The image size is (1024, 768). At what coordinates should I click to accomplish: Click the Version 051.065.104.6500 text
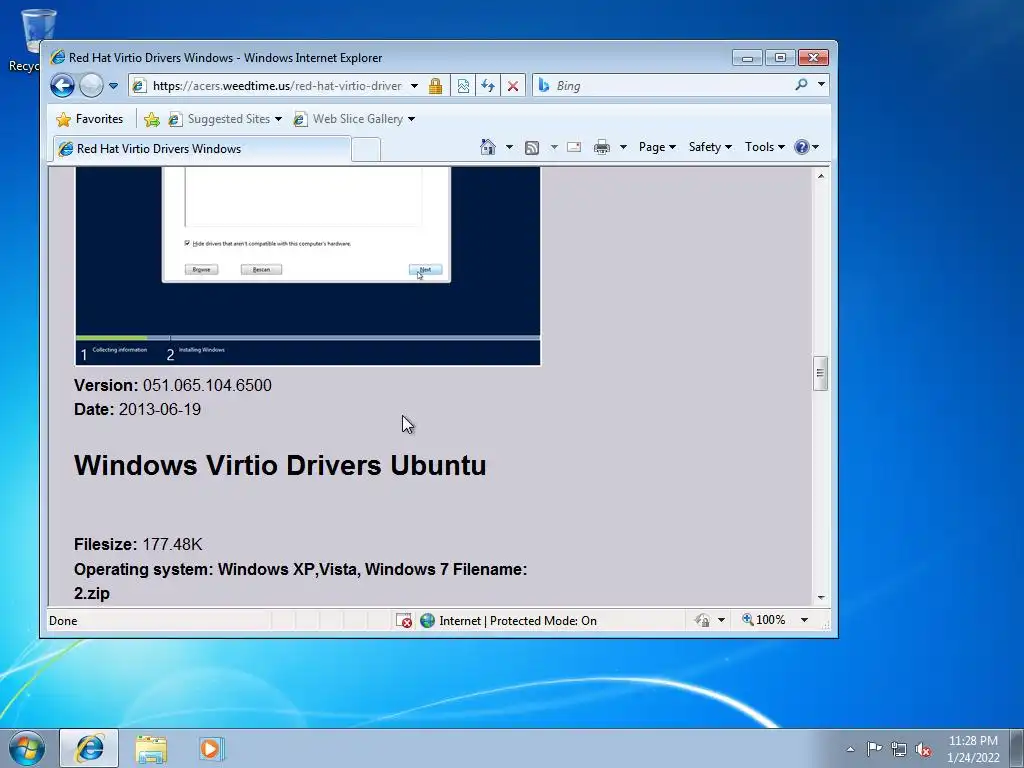[x=172, y=385]
